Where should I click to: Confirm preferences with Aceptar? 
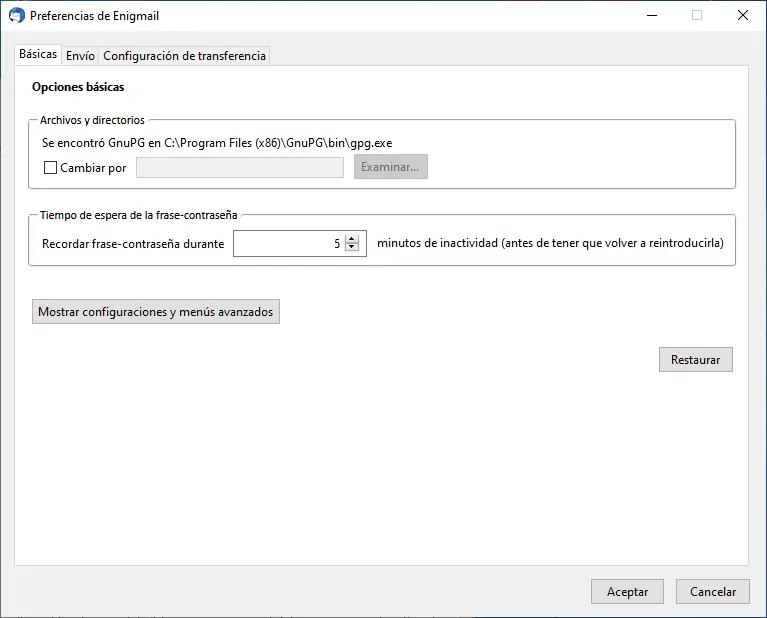(x=627, y=592)
